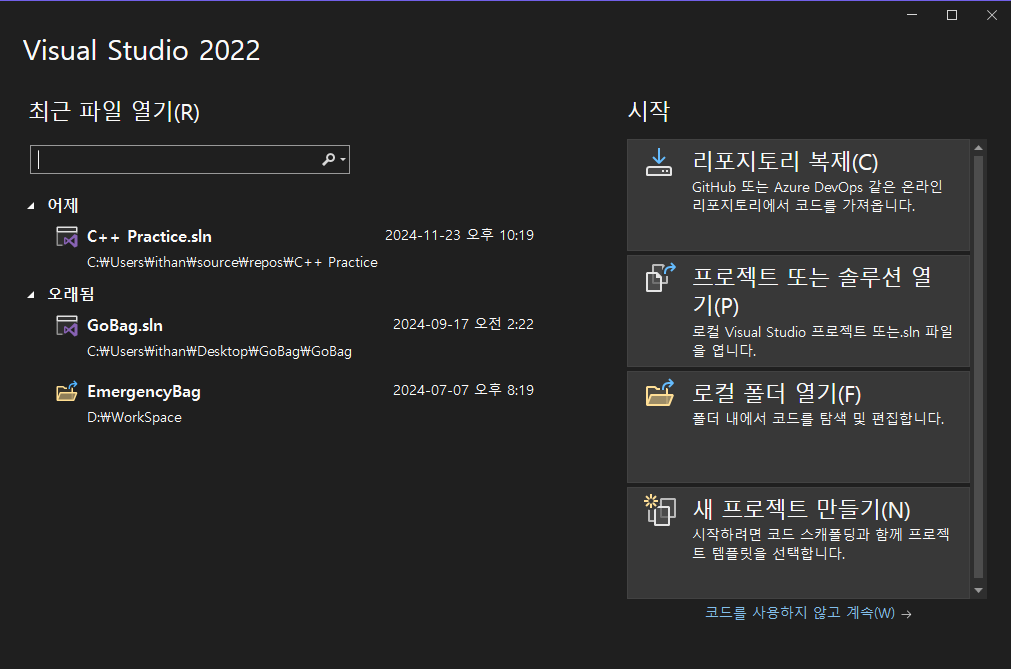This screenshot has height=669, width=1011.
Task: Click the start panel scrollbar down arrow
Action: click(x=978, y=590)
